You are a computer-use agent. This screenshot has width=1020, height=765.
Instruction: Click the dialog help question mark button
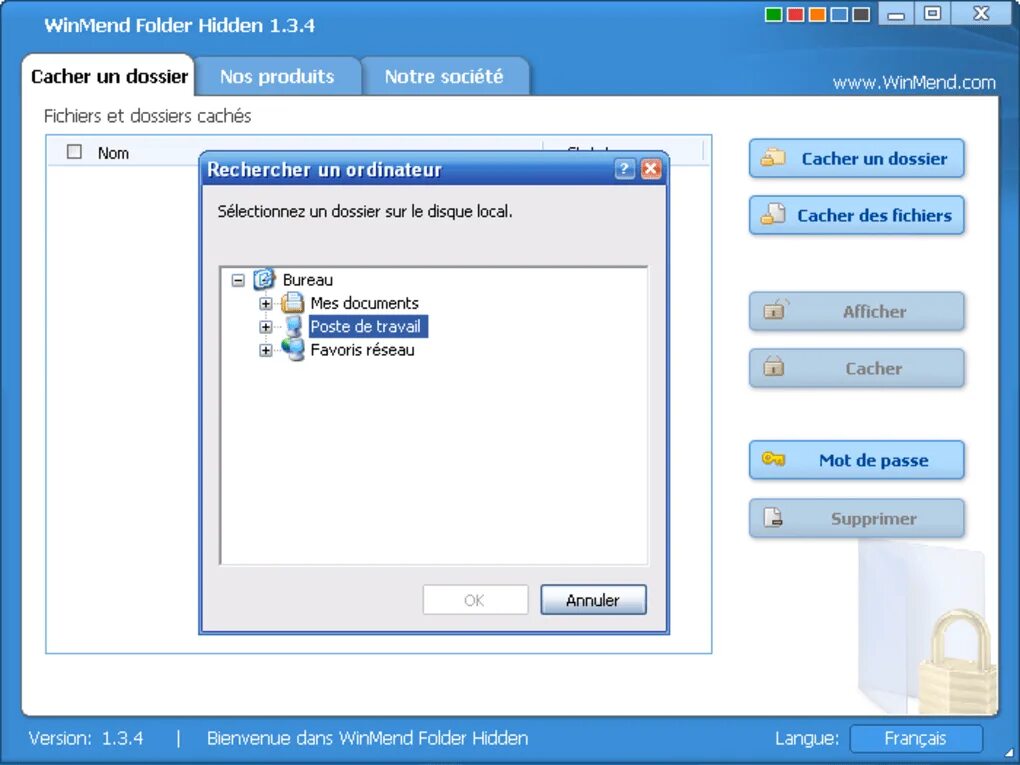[624, 169]
